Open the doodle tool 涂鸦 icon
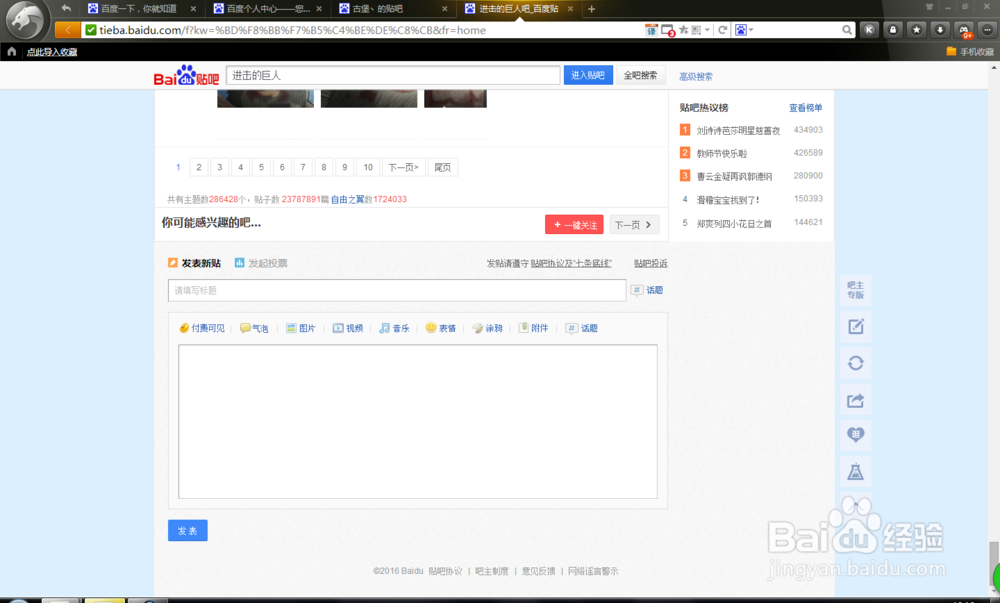This screenshot has height=603, width=1000. click(487, 327)
